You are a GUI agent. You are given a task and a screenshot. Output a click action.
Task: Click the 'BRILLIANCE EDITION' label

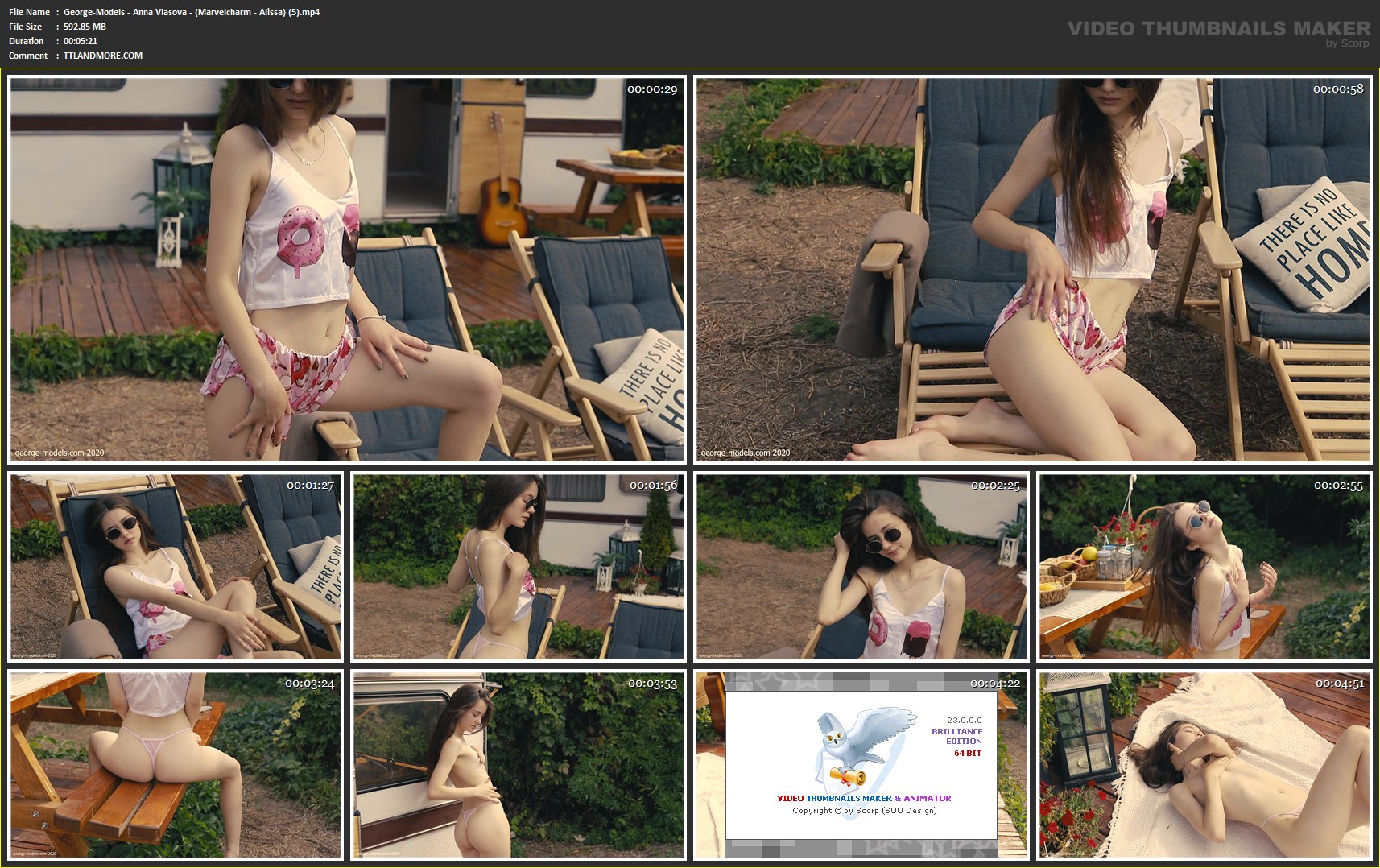point(956,736)
